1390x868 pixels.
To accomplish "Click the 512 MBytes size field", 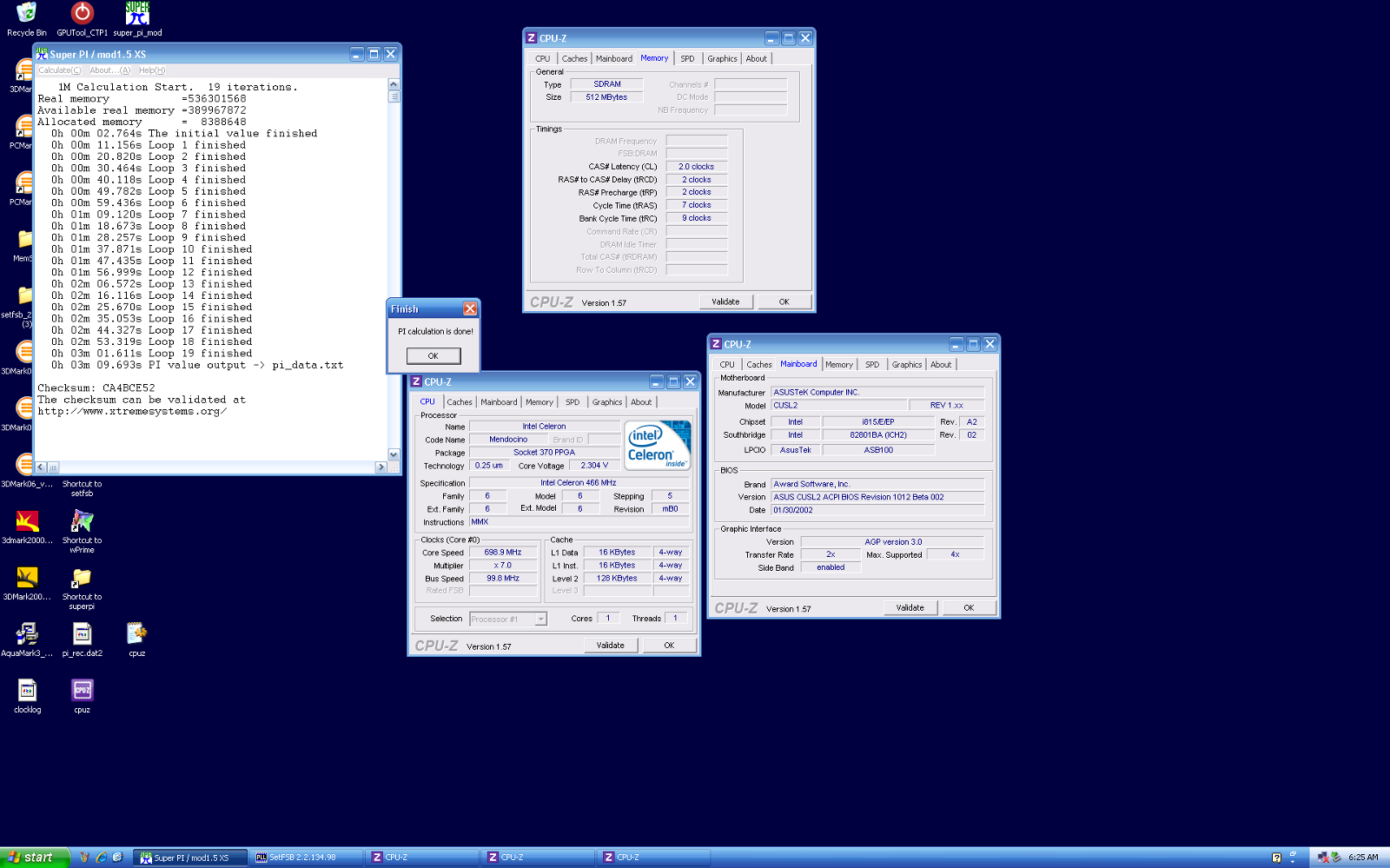I will (606, 97).
